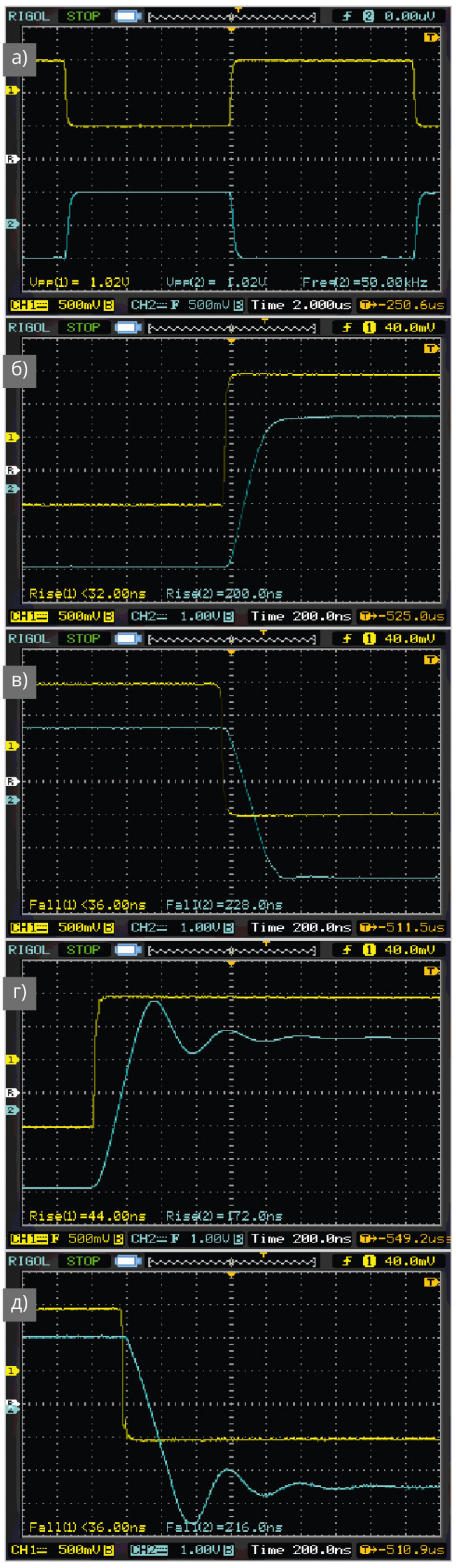Select the Freq(2)=50.00kHz measurement
The height and width of the screenshot is (1568, 456).
[364, 282]
